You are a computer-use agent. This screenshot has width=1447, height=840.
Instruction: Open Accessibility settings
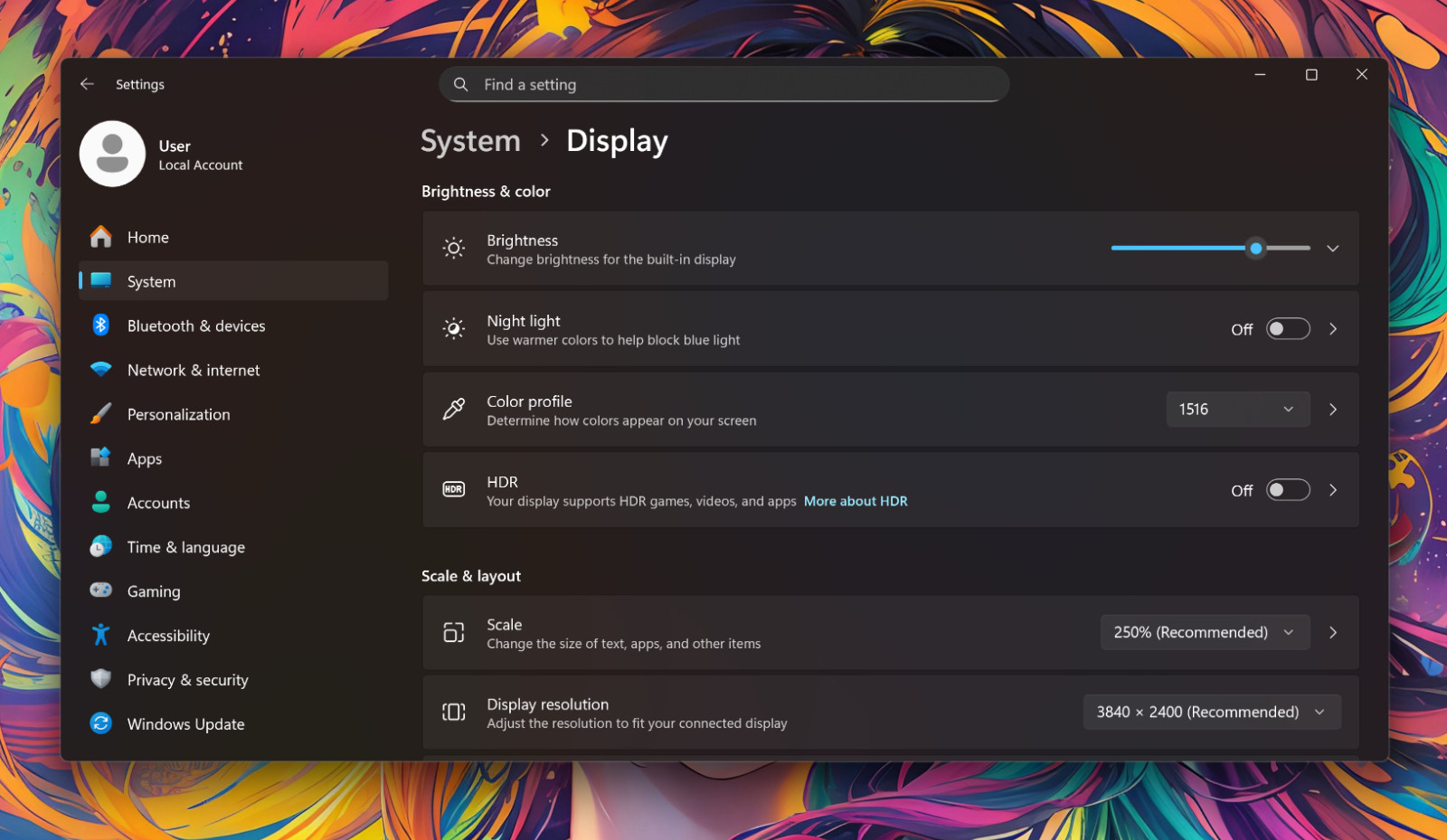pos(233,636)
